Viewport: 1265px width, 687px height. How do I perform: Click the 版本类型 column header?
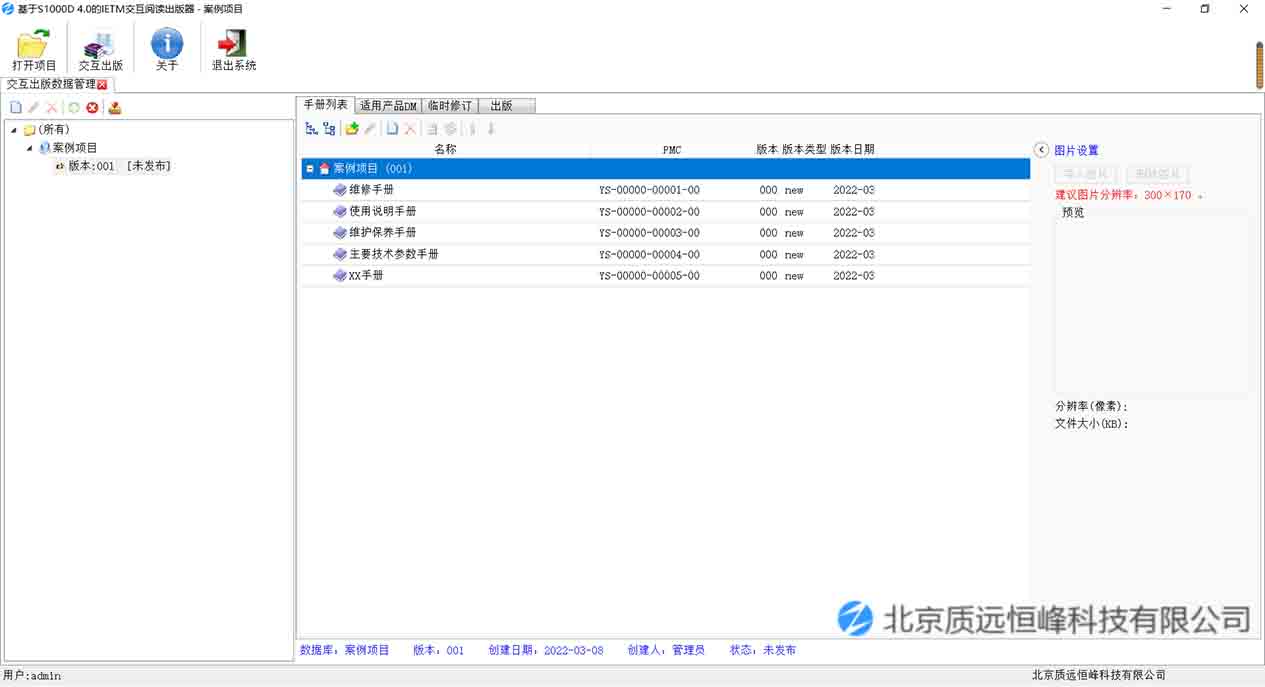pyautogui.click(x=804, y=149)
